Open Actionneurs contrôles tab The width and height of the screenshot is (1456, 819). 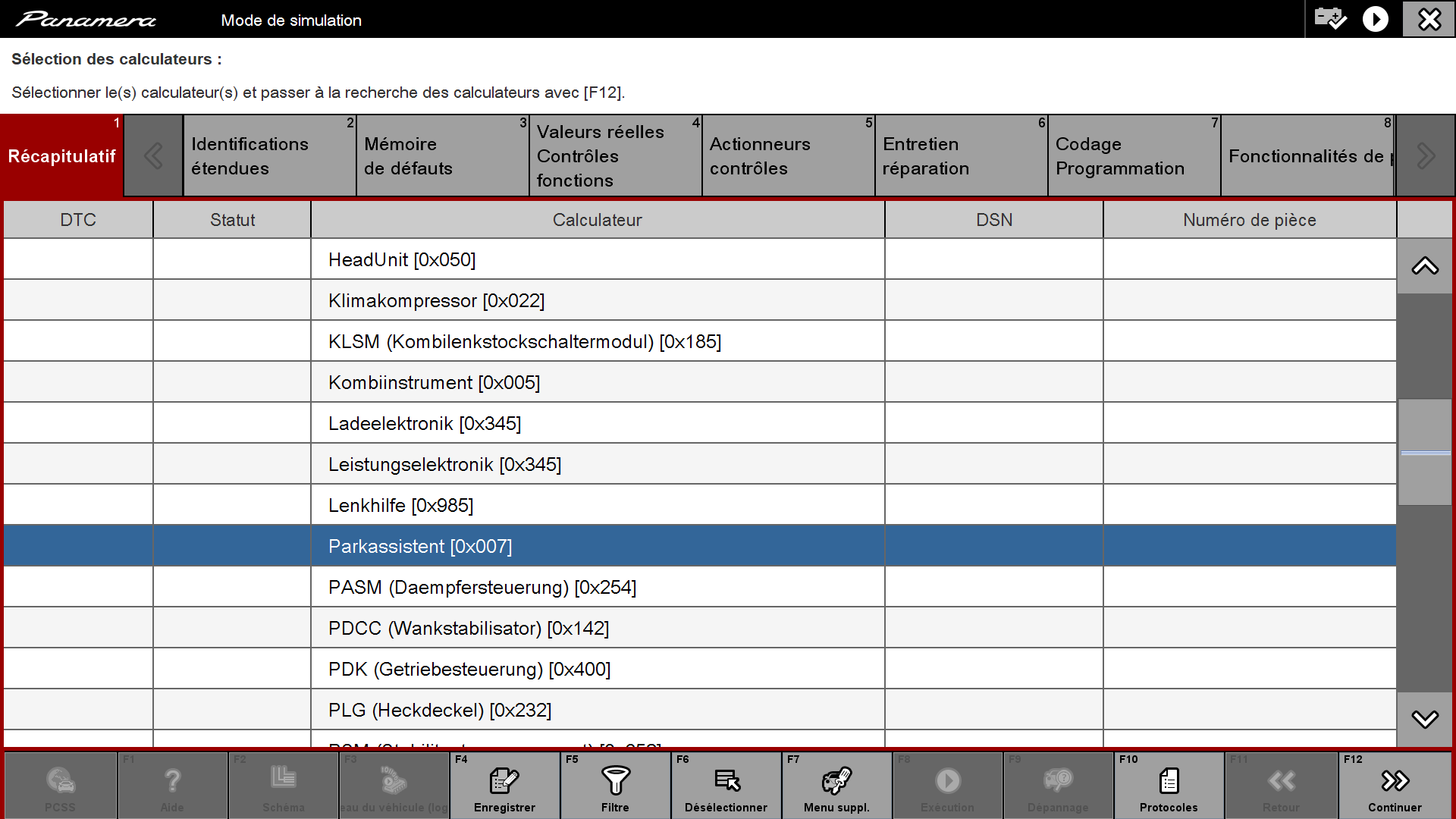click(788, 156)
